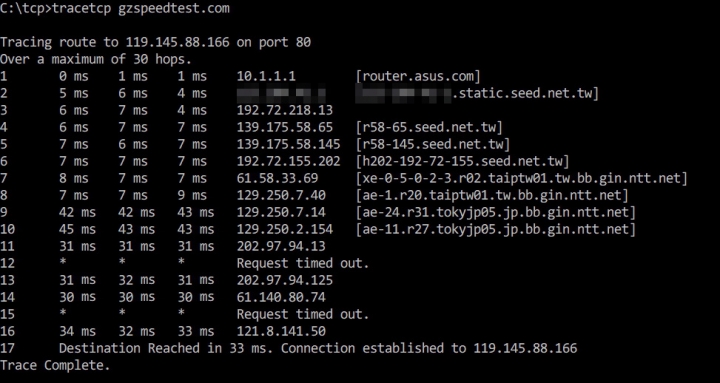720x383 pixels.
Task: Click the hop 1 address 10.1.1.1
Action: tap(266, 76)
